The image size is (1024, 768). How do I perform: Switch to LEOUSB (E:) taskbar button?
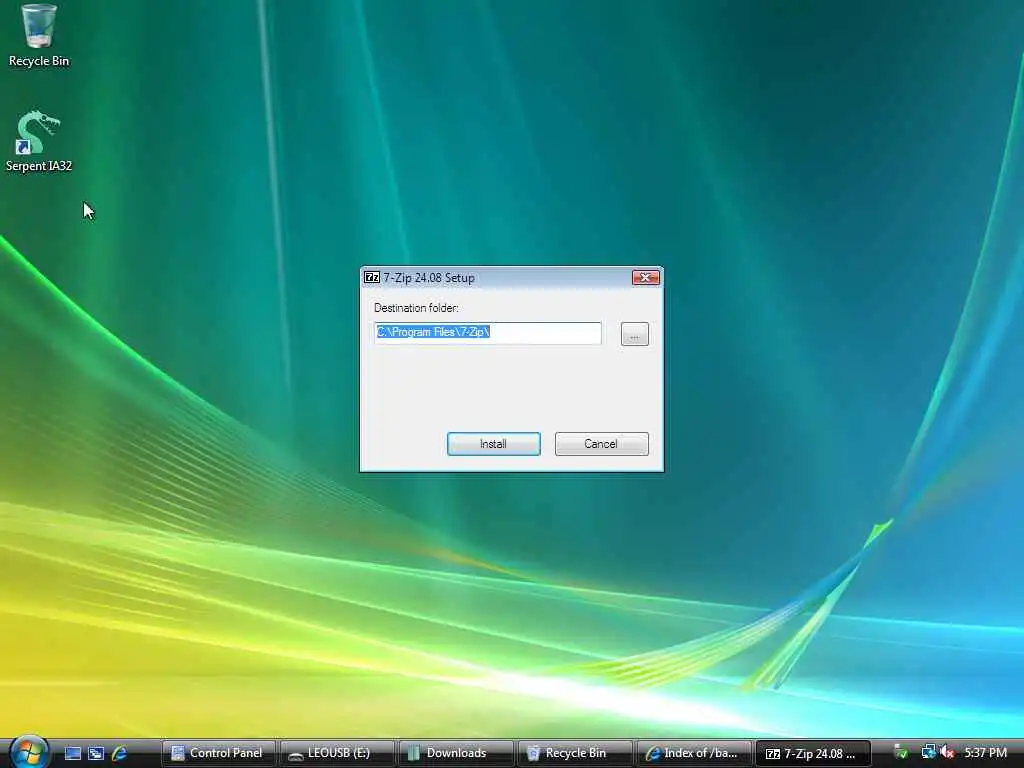tap(337, 753)
